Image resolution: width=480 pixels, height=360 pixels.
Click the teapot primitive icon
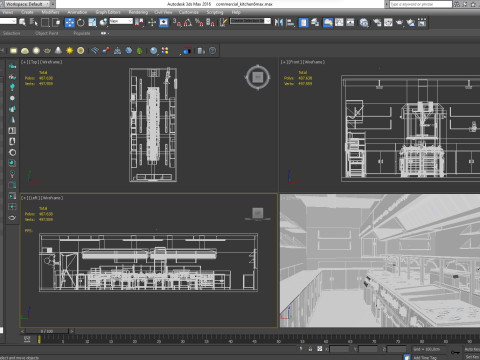coord(47,51)
